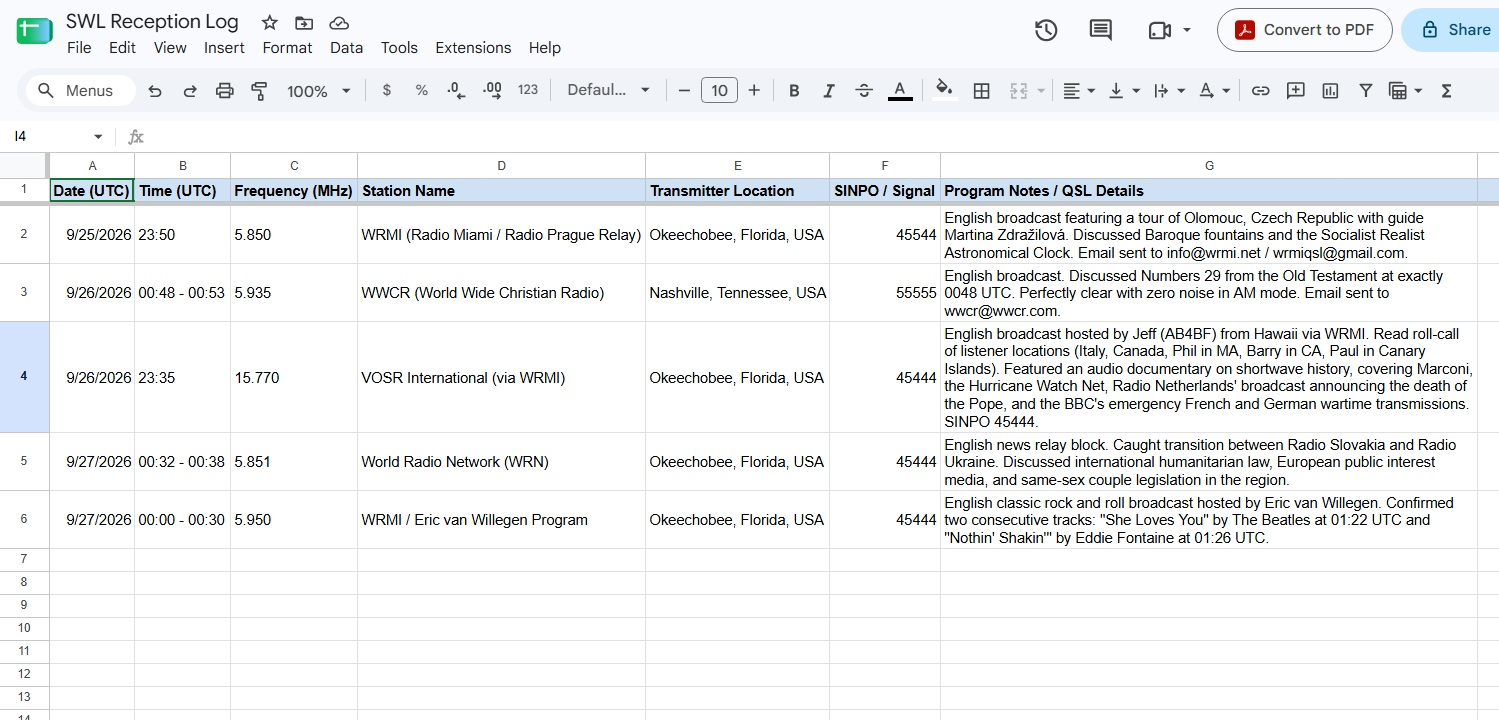Format the cell as percent
The width and height of the screenshot is (1499, 720).
click(422, 90)
